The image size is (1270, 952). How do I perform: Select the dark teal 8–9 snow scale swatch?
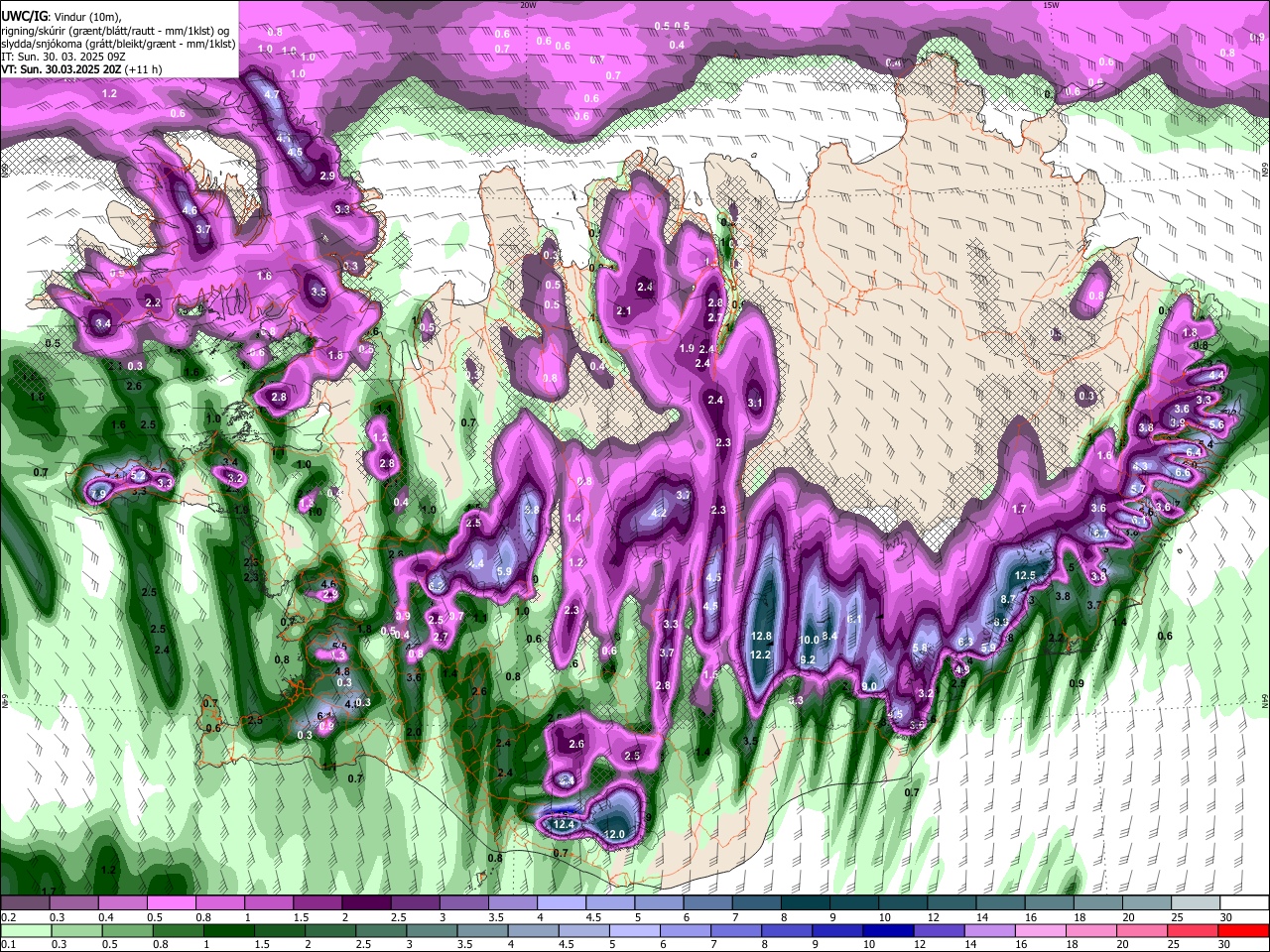[x=806, y=904]
